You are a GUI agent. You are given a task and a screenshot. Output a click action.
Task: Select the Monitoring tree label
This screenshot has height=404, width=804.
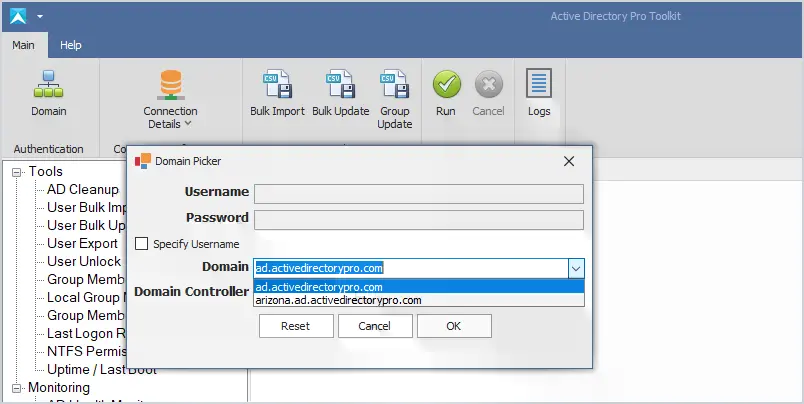tap(59, 388)
